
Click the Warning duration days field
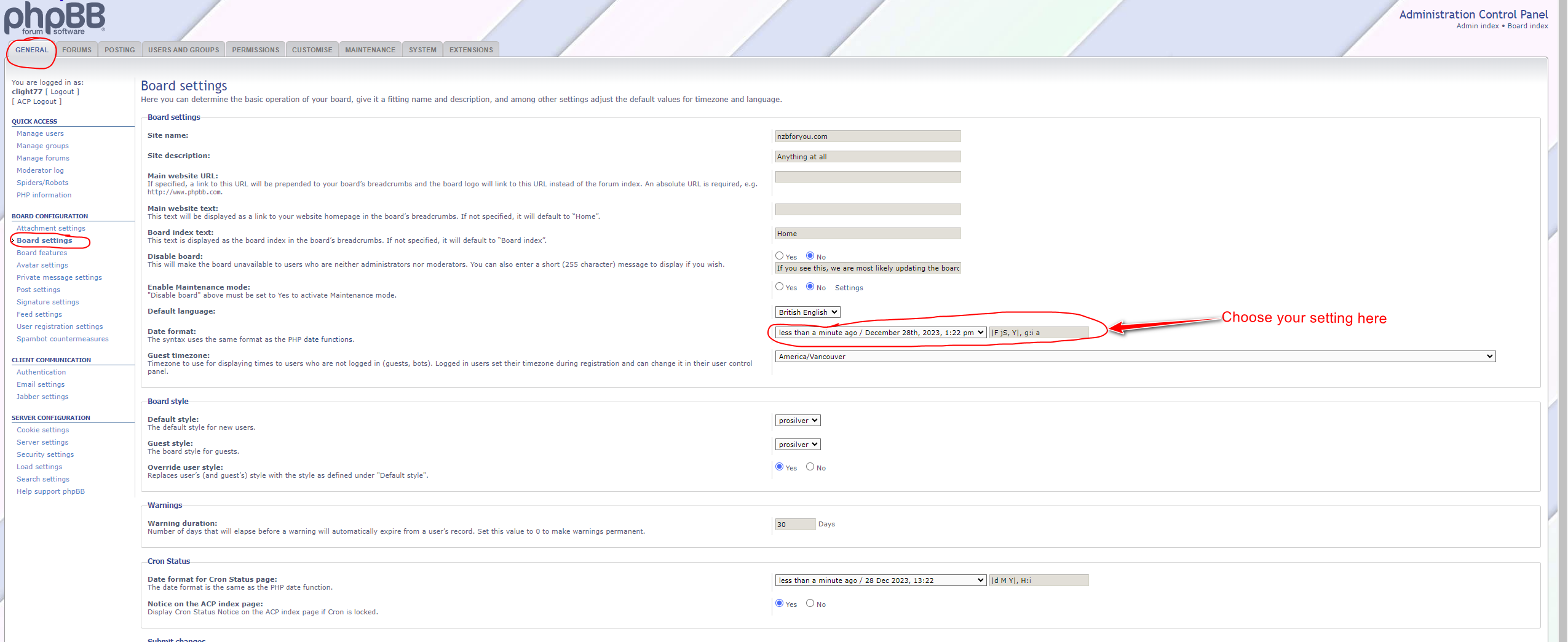(795, 525)
